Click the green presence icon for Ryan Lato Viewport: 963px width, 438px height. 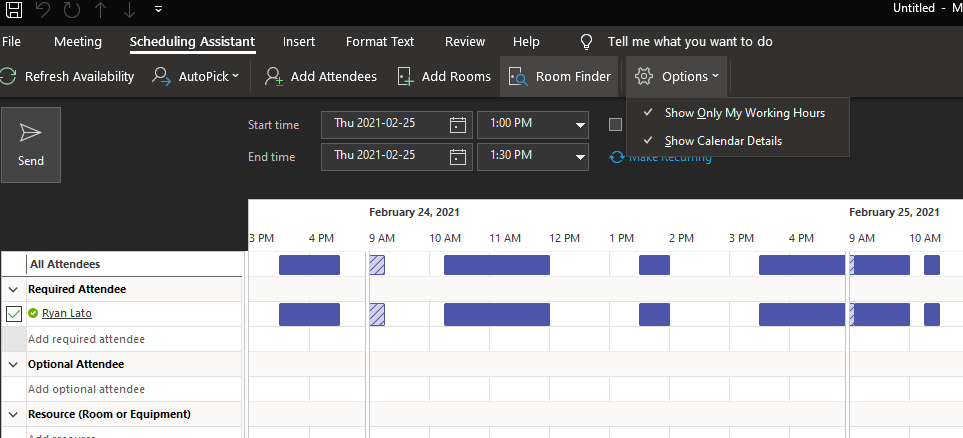point(33,313)
